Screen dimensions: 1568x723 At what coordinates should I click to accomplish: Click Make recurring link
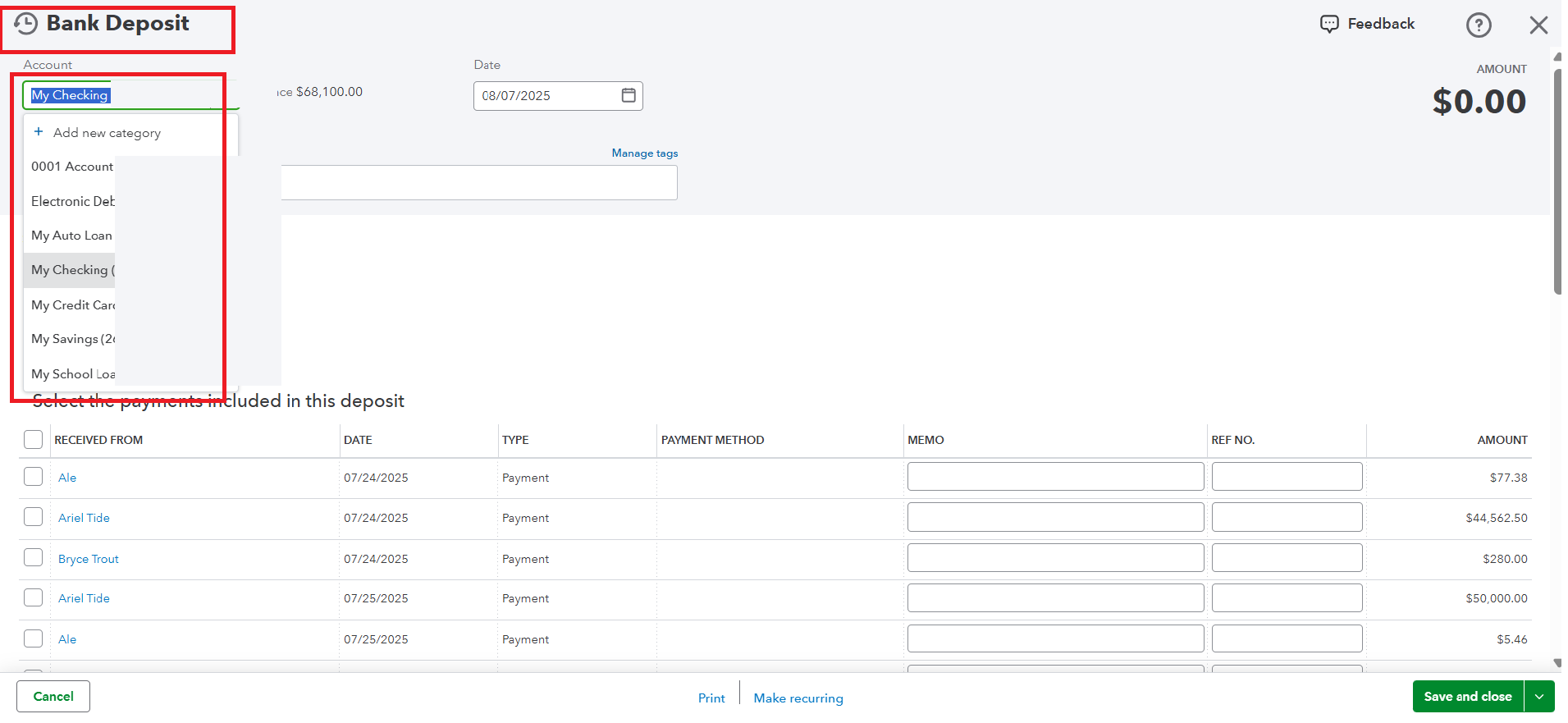[798, 698]
